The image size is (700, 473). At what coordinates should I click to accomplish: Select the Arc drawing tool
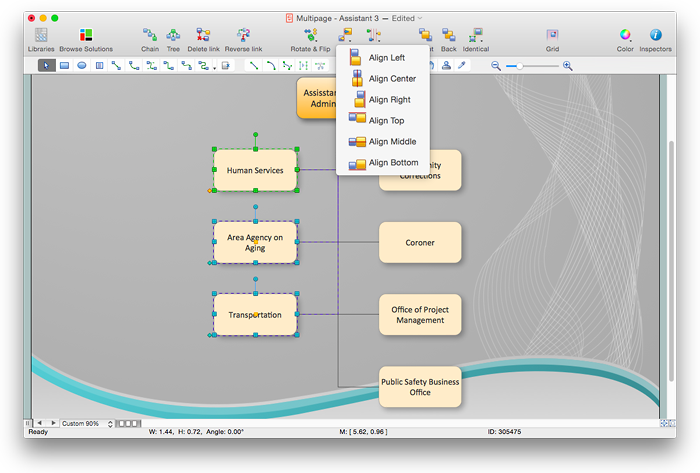point(271,66)
